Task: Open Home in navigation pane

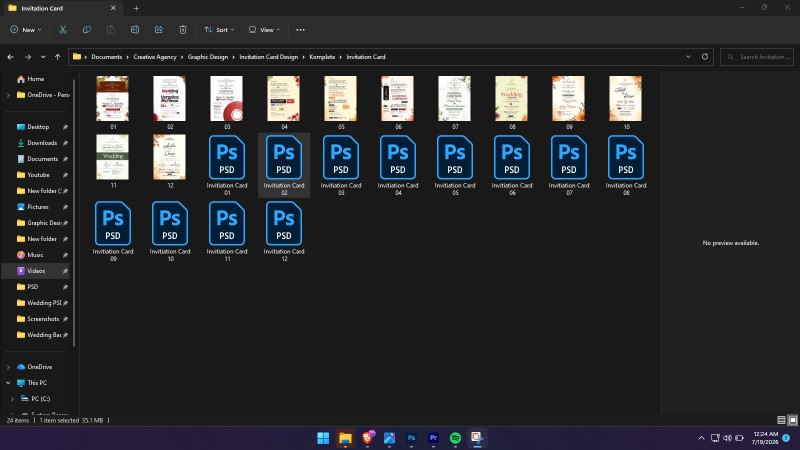Action: point(36,79)
